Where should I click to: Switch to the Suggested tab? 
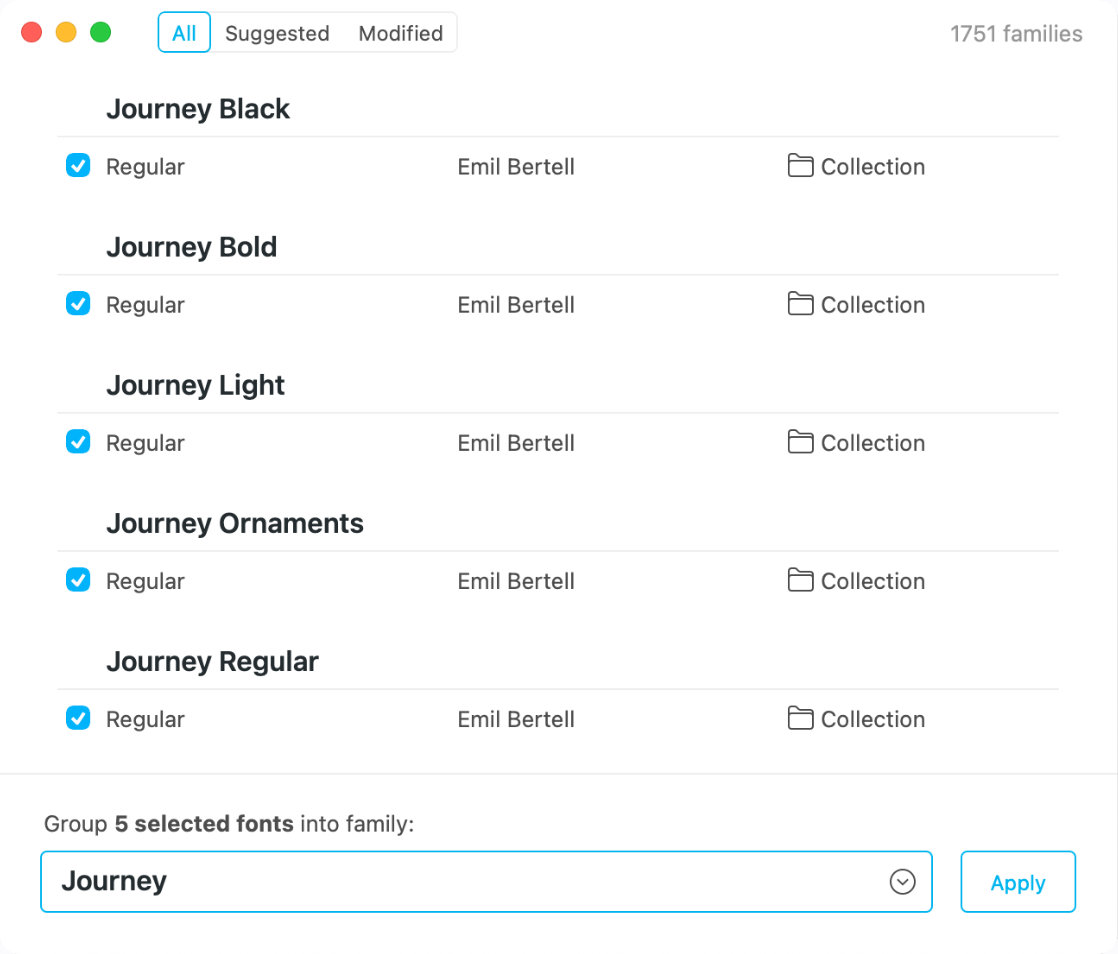(x=277, y=32)
